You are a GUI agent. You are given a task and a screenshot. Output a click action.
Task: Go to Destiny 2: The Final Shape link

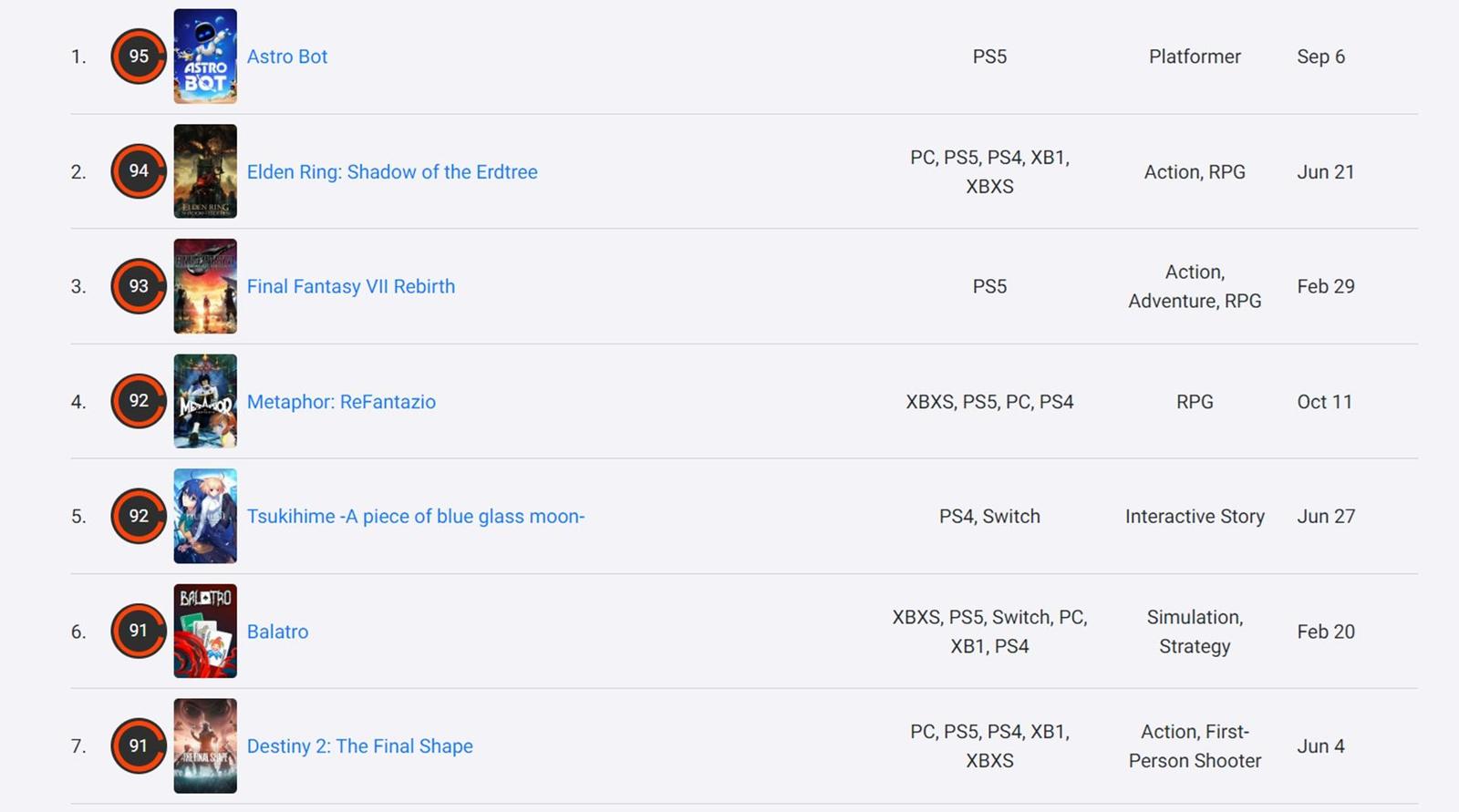(x=360, y=746)
